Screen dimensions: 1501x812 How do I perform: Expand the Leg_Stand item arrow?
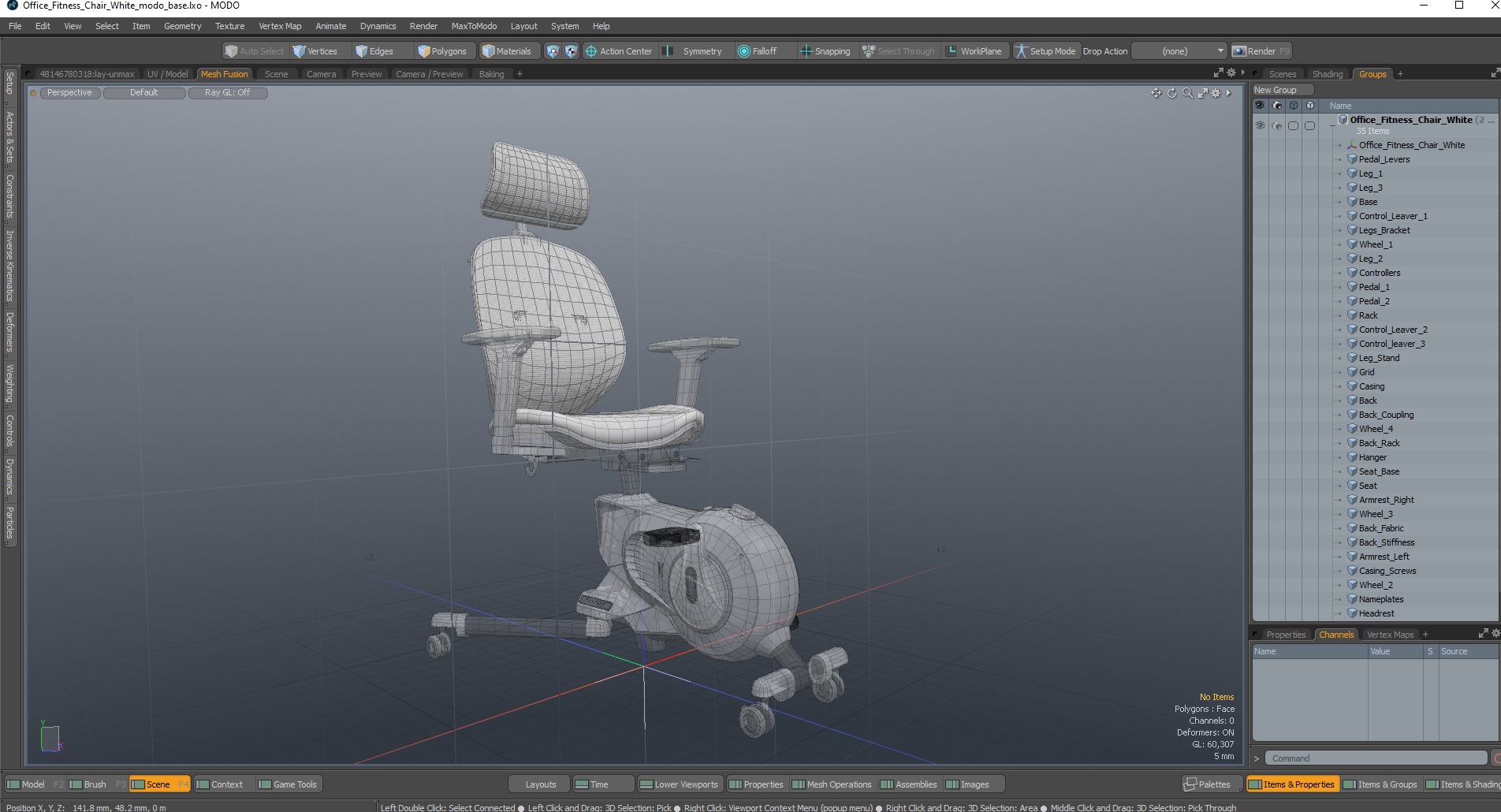1339,358
